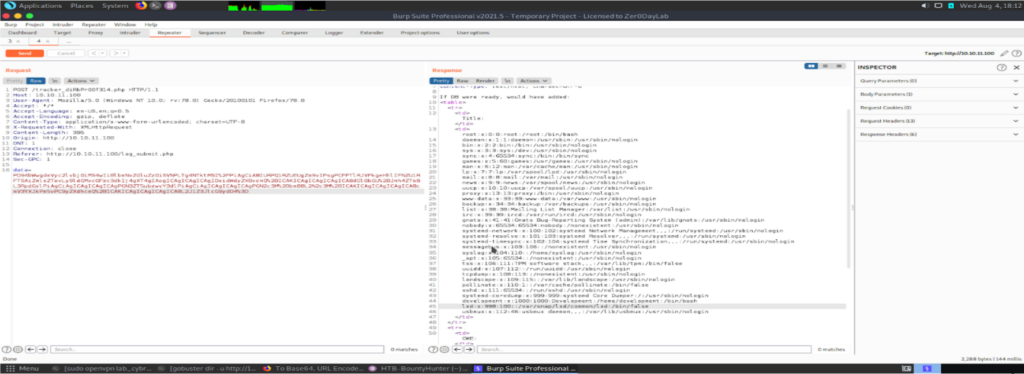Expand Response Headers section in Inspector

pyautogui.click(x=938, y=134)
